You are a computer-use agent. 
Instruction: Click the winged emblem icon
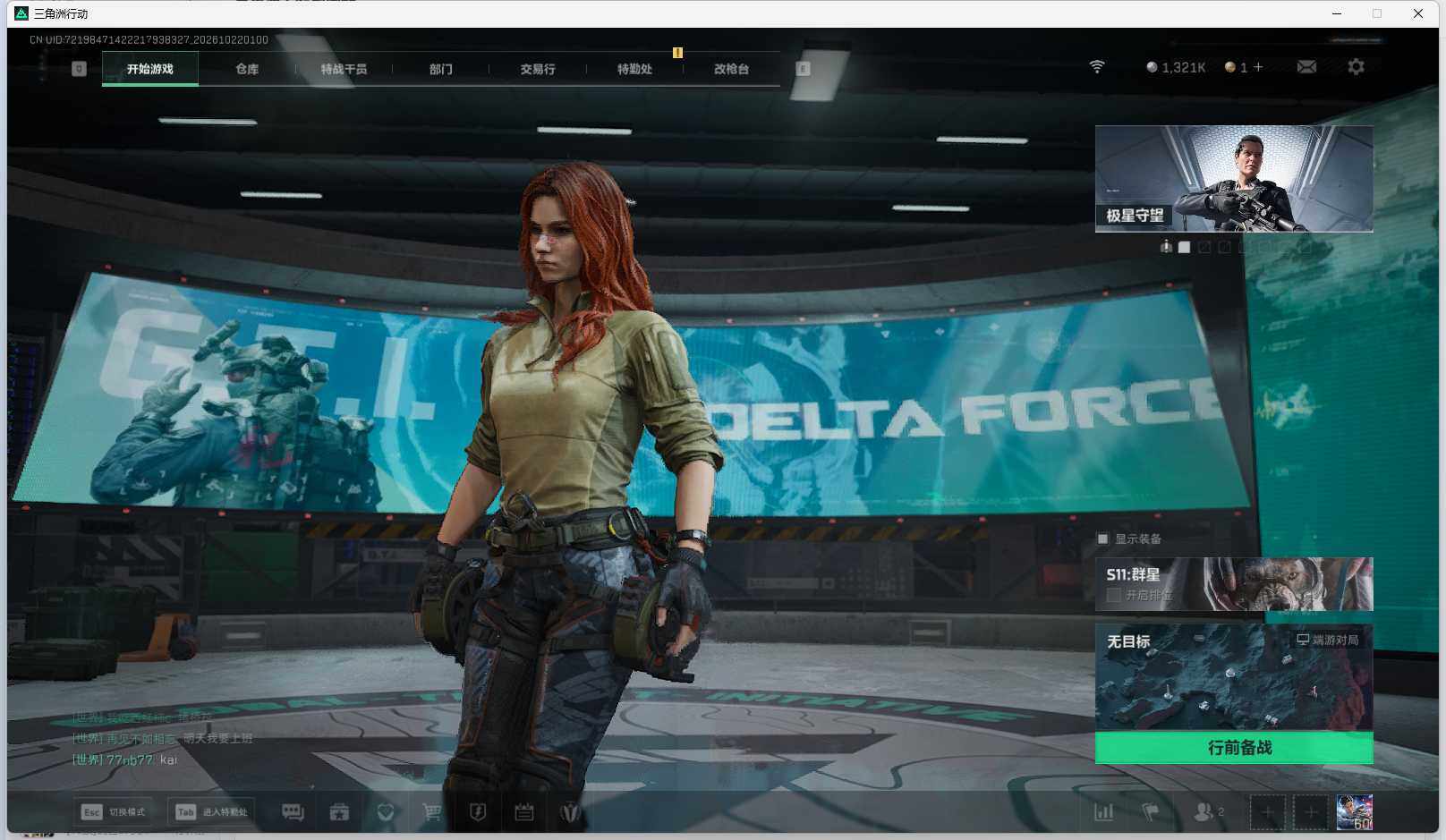pos(571,812)
